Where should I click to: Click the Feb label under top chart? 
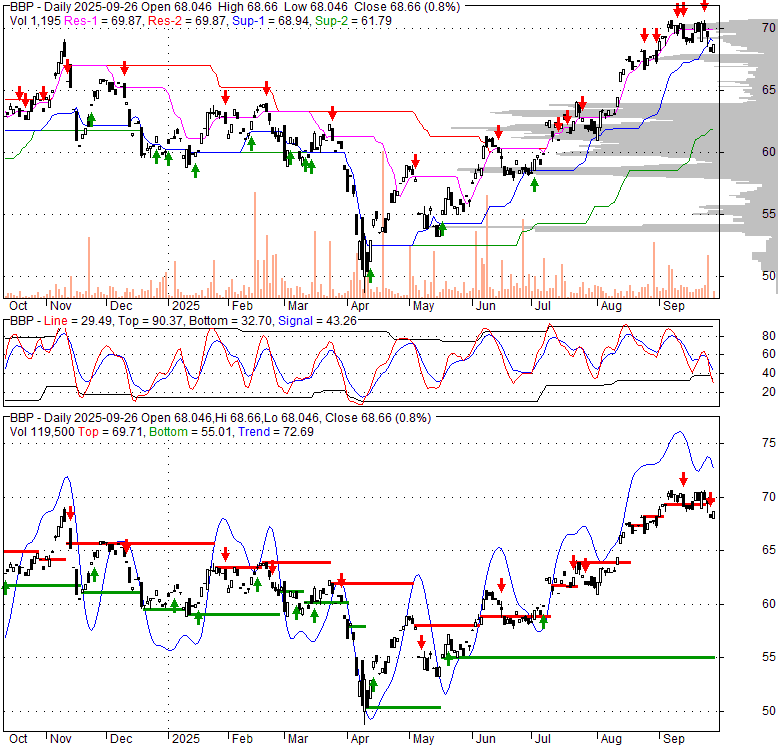coord(242,306)
